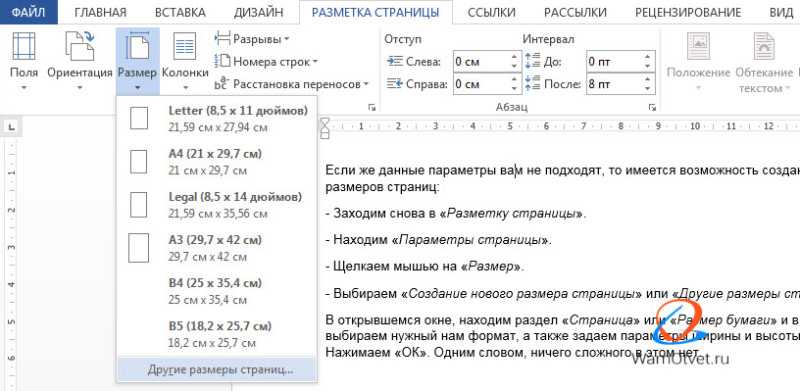Viewport: 800px width, 391px height.
Task: Open the Ориентация page orientation icon
Action: click(80, 46)
